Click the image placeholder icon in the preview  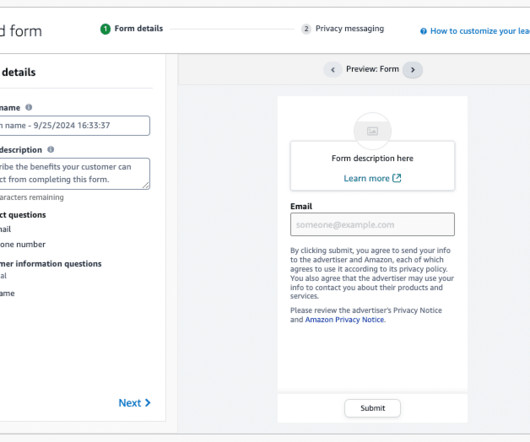click(x=372, y=131)
